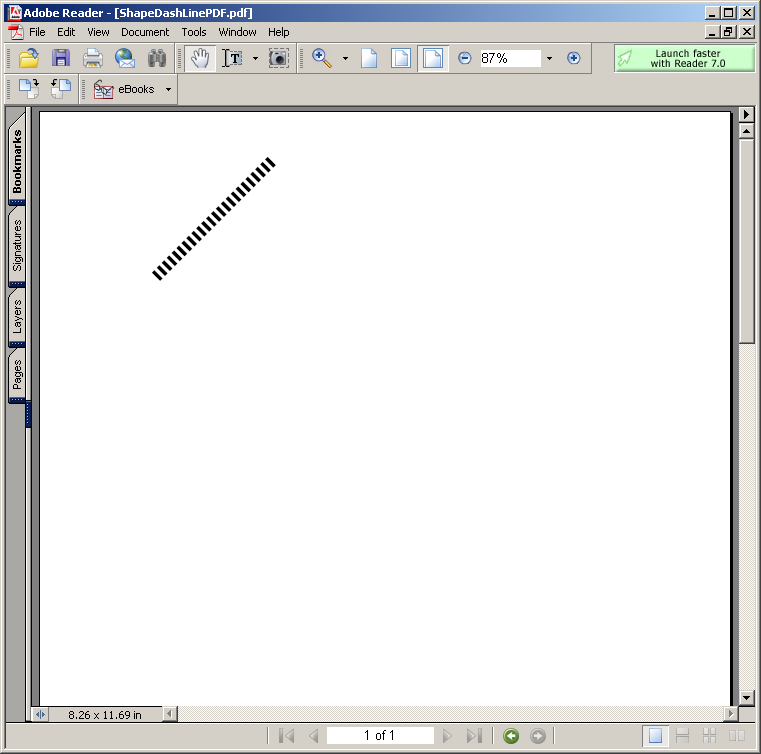The width and height of the screenshot is (761, 754).
Task: Click the vertical scrollbar thumb
Action: click(746, 241)
